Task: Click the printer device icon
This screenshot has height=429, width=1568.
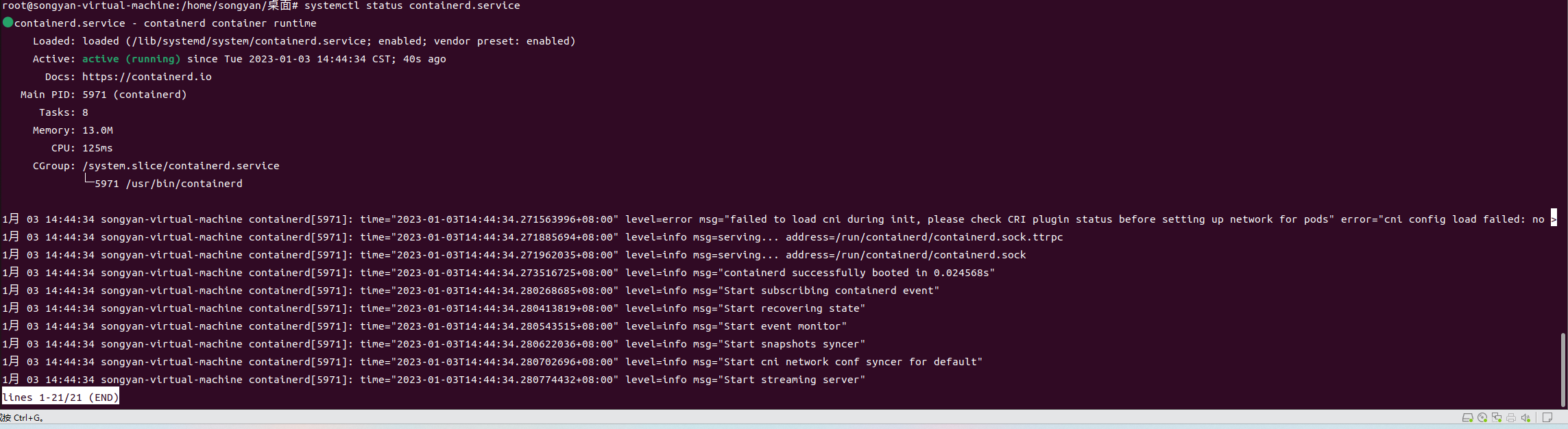Action: pyautogui.click(x=1511, y=418)
